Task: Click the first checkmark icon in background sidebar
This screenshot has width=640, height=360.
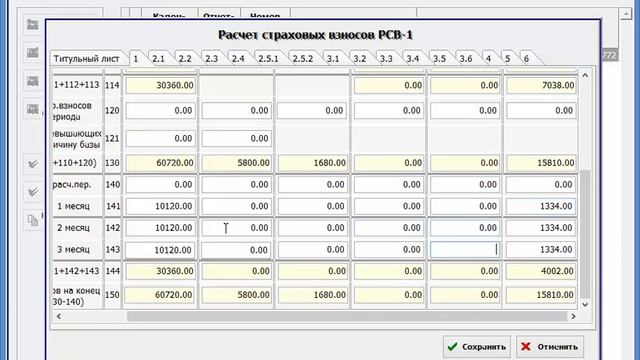Action: pos(33,164)
